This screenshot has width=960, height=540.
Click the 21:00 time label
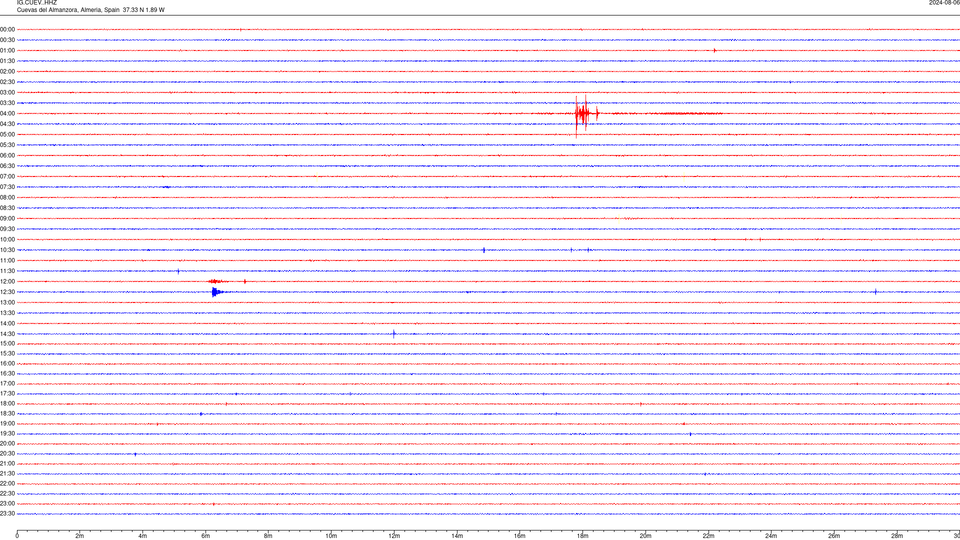(7, 464)
